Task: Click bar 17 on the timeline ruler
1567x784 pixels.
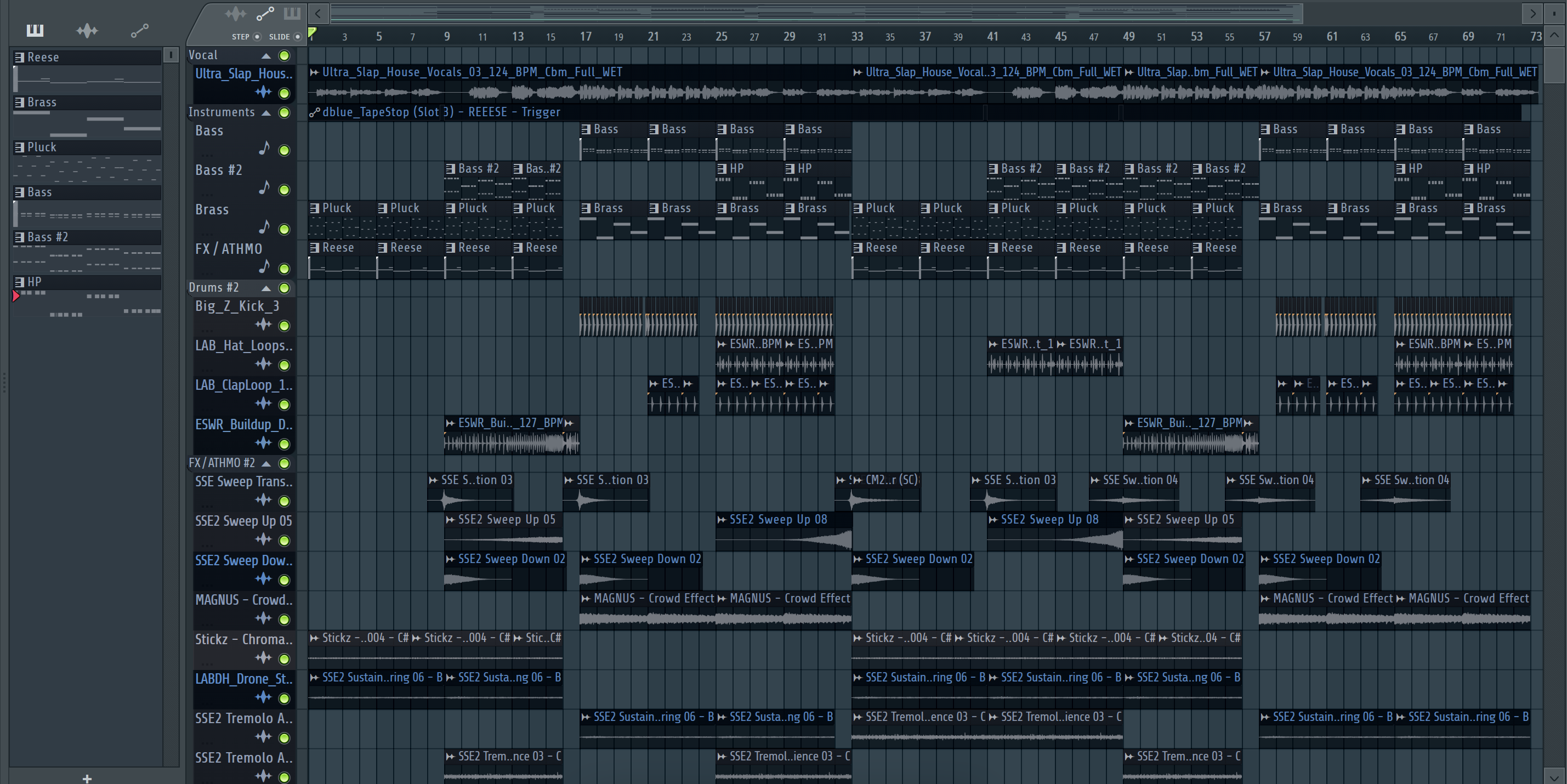Action: [x=585, y=37]
